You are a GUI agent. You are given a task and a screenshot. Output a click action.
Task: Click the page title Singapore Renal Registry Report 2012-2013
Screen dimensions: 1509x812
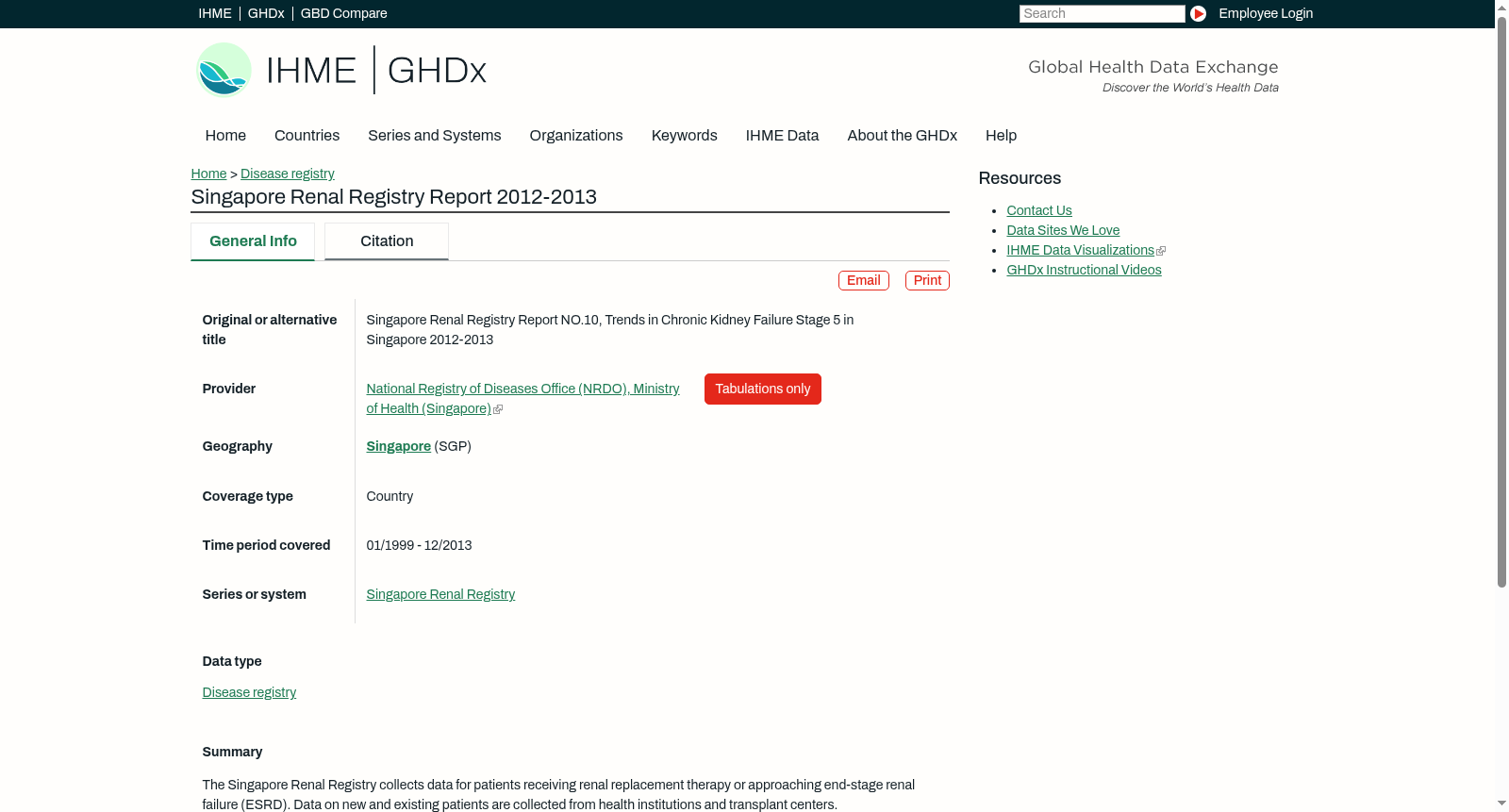pos(393,196)
